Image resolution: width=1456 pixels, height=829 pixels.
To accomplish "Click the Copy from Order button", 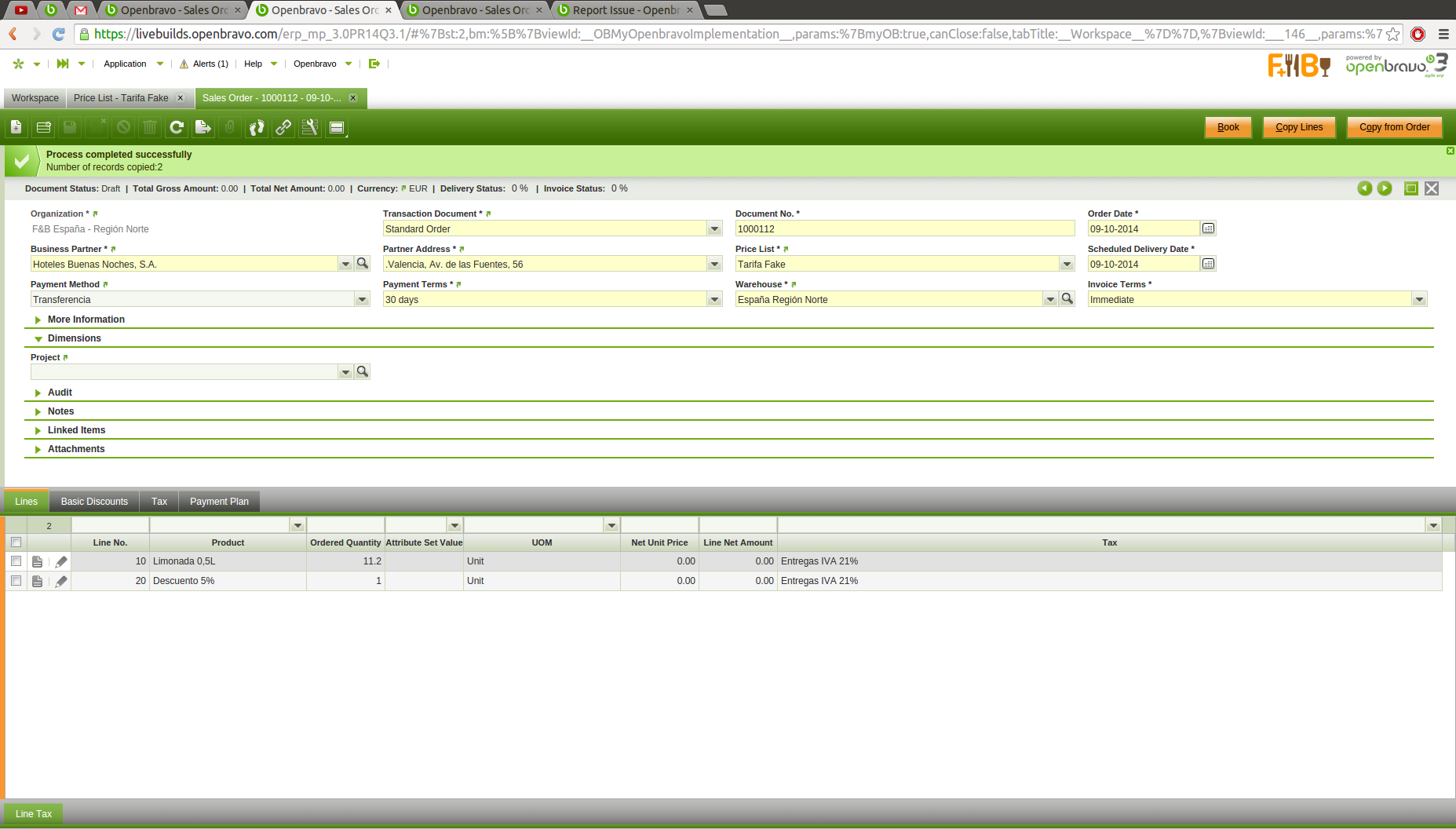I will tap(1394, 127).
